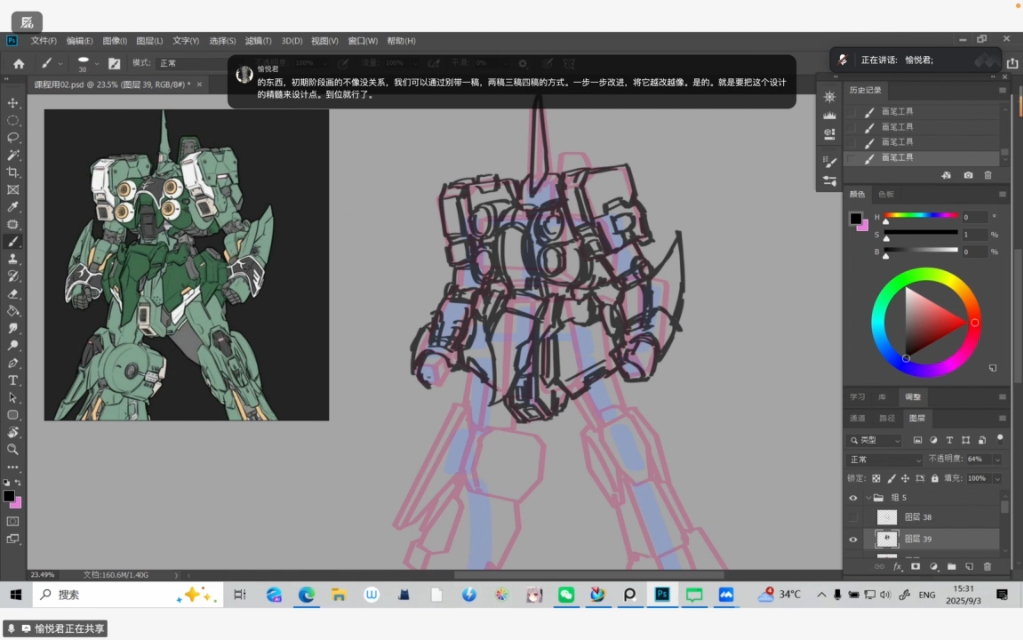Click the Home icon in options bar
The width and height of the screenshot is (1023, 640).
[x=19, y=63]
